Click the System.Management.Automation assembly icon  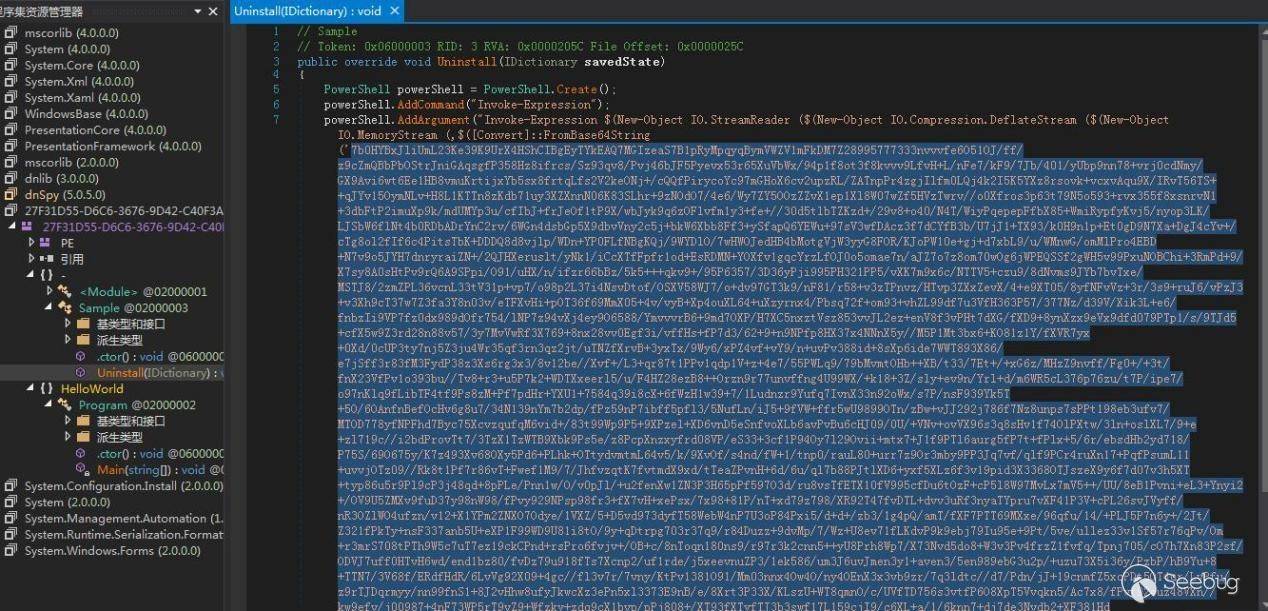(11, 519)
